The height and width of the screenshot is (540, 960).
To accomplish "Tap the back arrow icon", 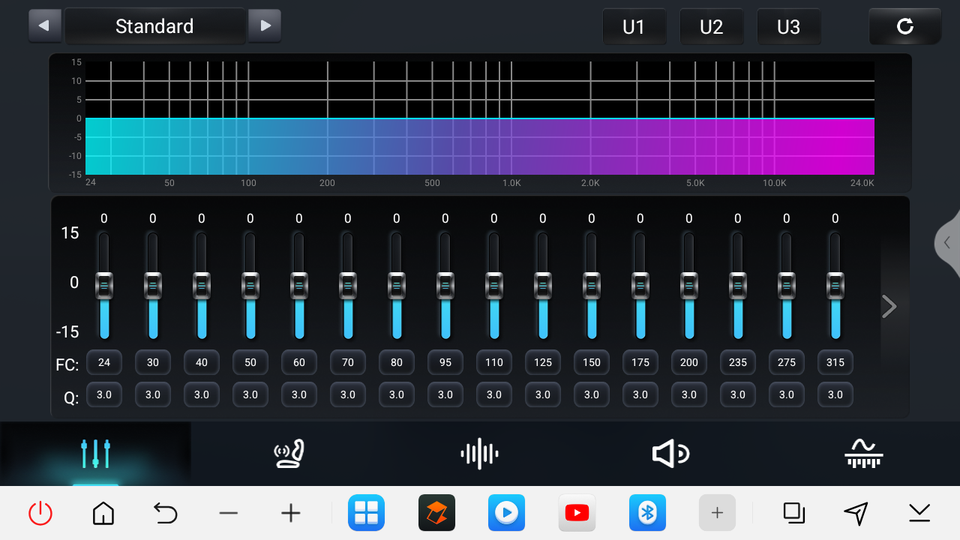I will [x=165, y=513].
